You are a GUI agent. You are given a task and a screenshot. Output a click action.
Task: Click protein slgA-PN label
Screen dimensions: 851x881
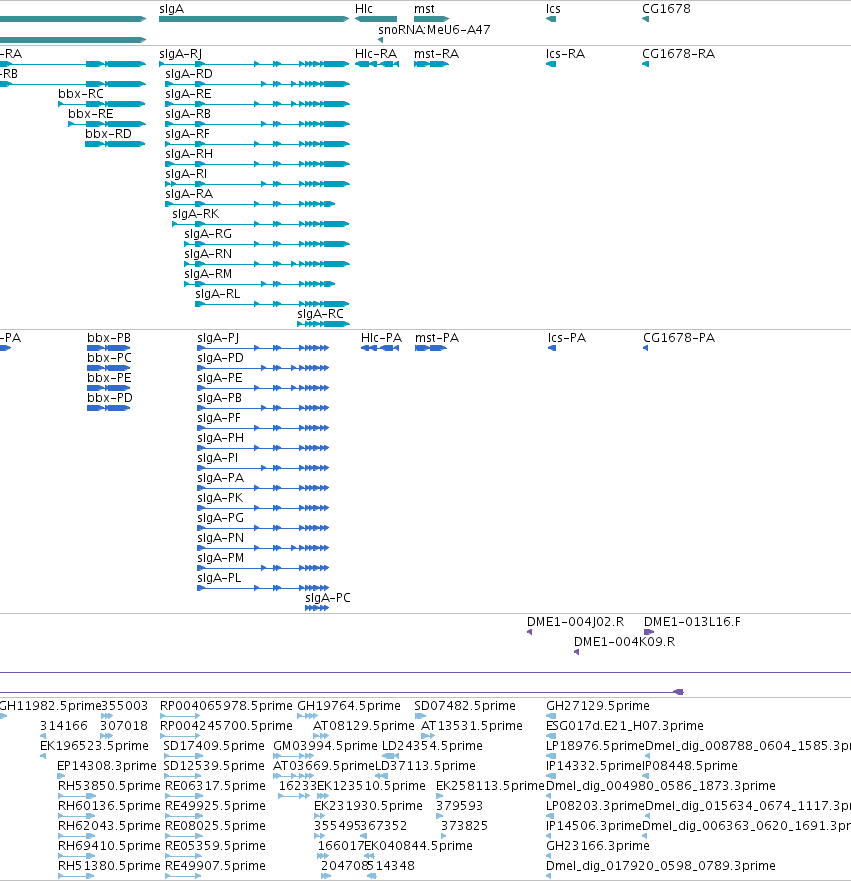tap(220, 538)
